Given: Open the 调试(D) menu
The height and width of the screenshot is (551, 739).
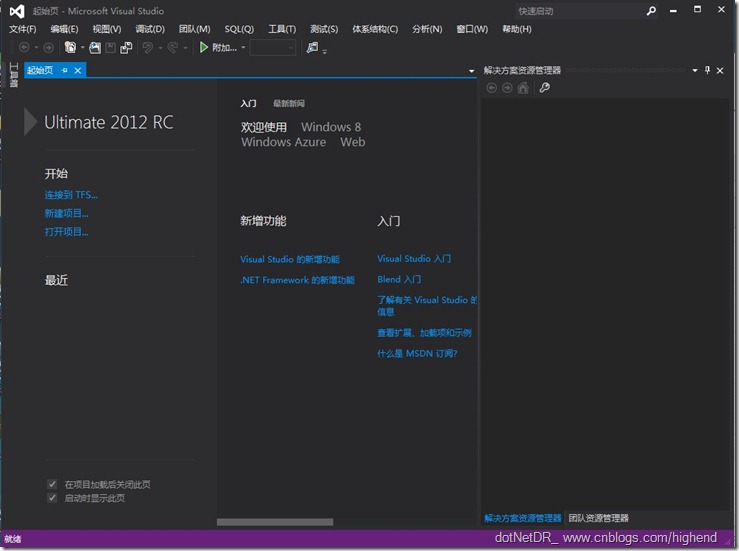Looking at the screenshot, I should (x=150, y=29).
